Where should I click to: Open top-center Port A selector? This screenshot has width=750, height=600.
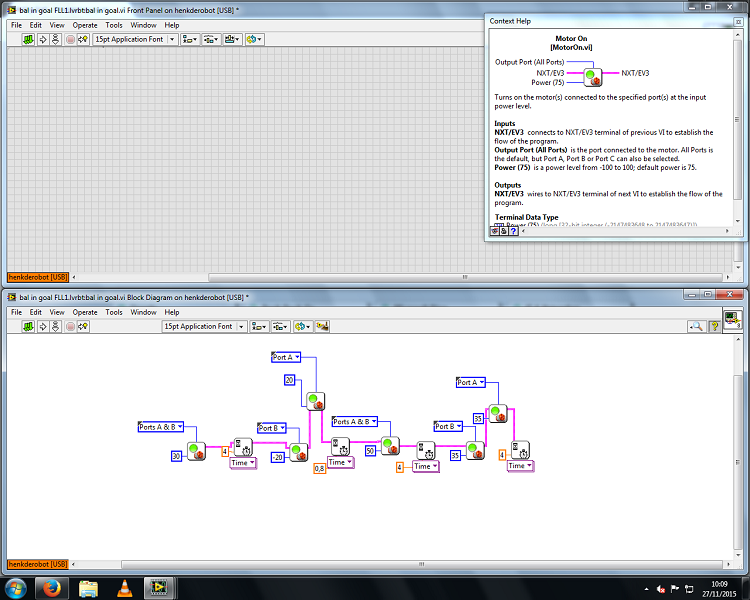(x=286, y=357)
